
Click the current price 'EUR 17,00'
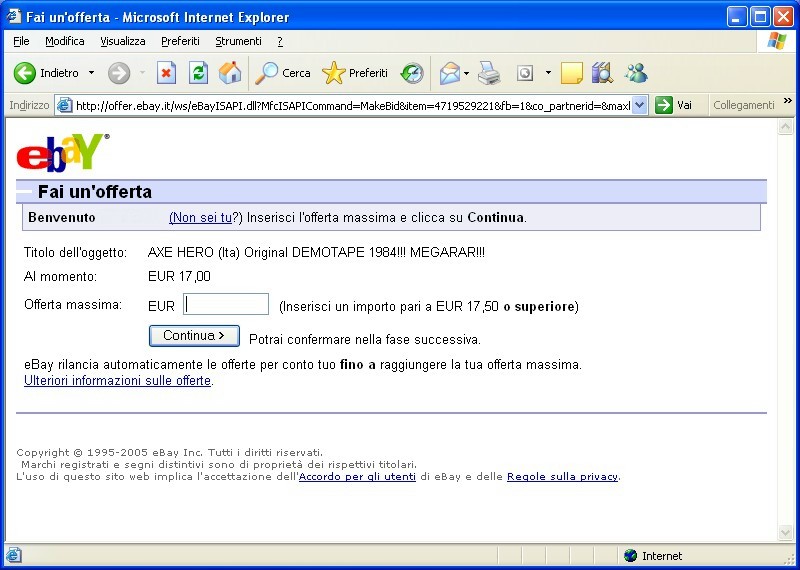point(179,277)
